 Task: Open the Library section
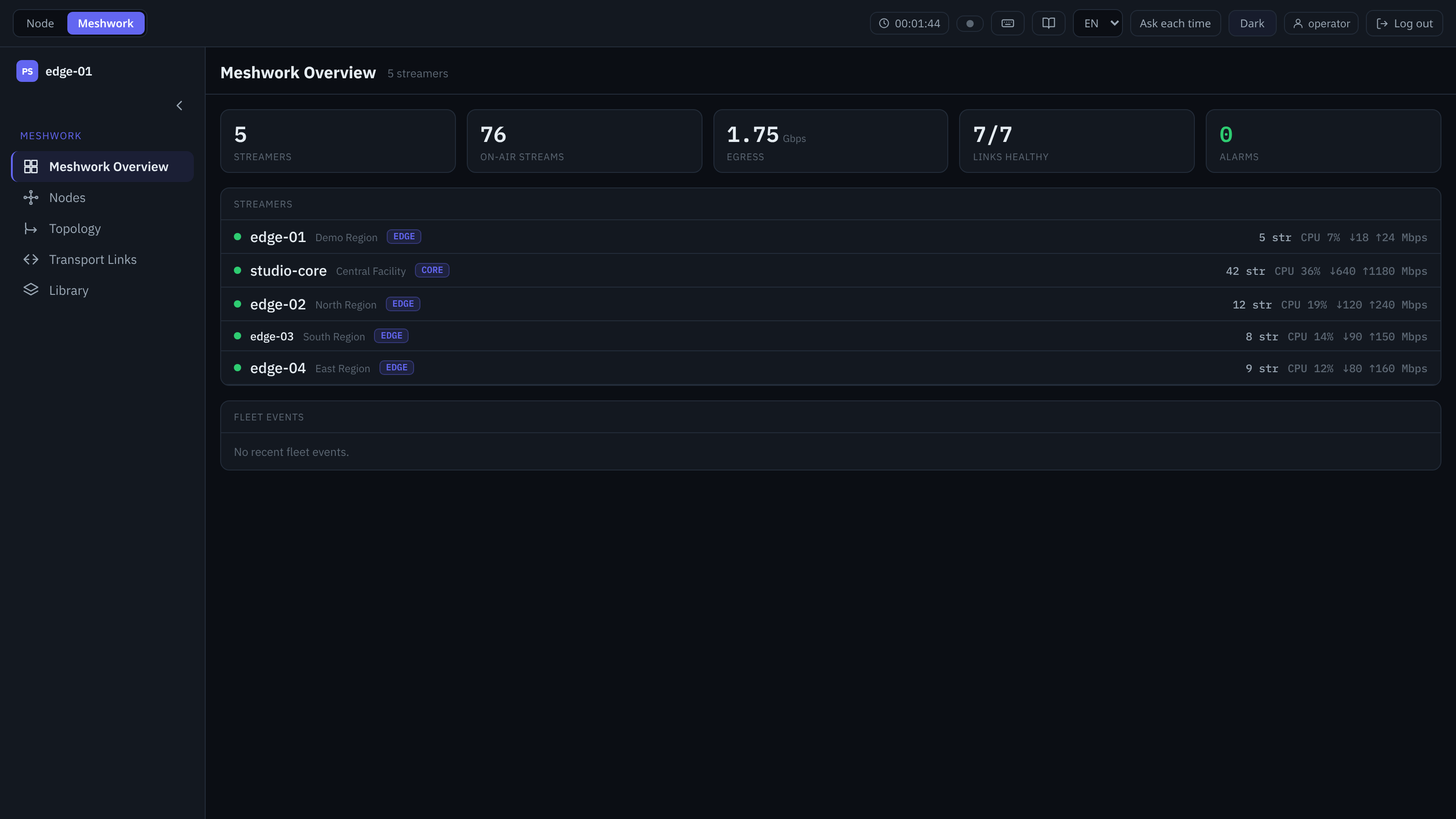click(103, 291)
